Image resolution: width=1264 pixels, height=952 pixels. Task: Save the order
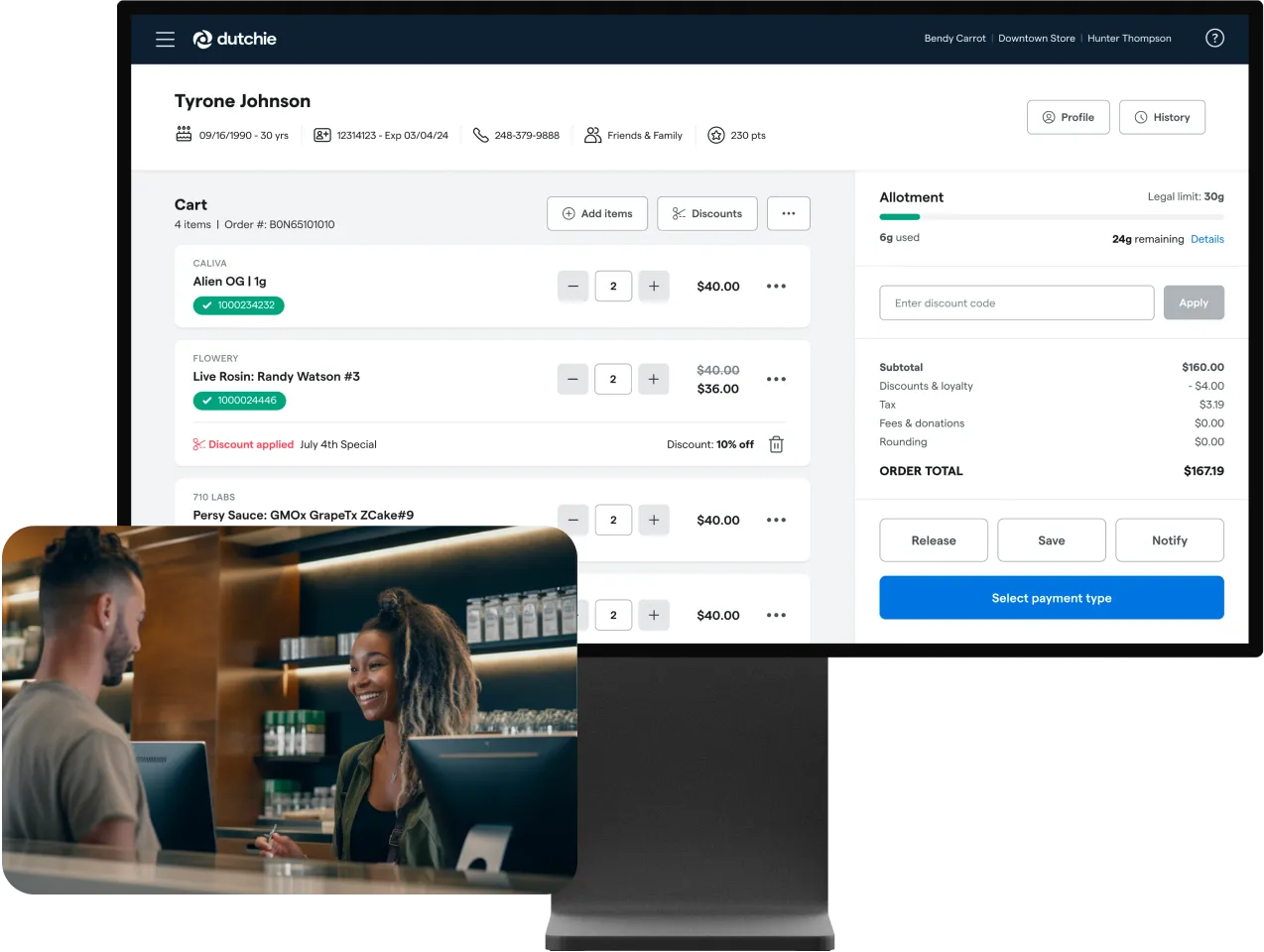tap(1052, 540)
